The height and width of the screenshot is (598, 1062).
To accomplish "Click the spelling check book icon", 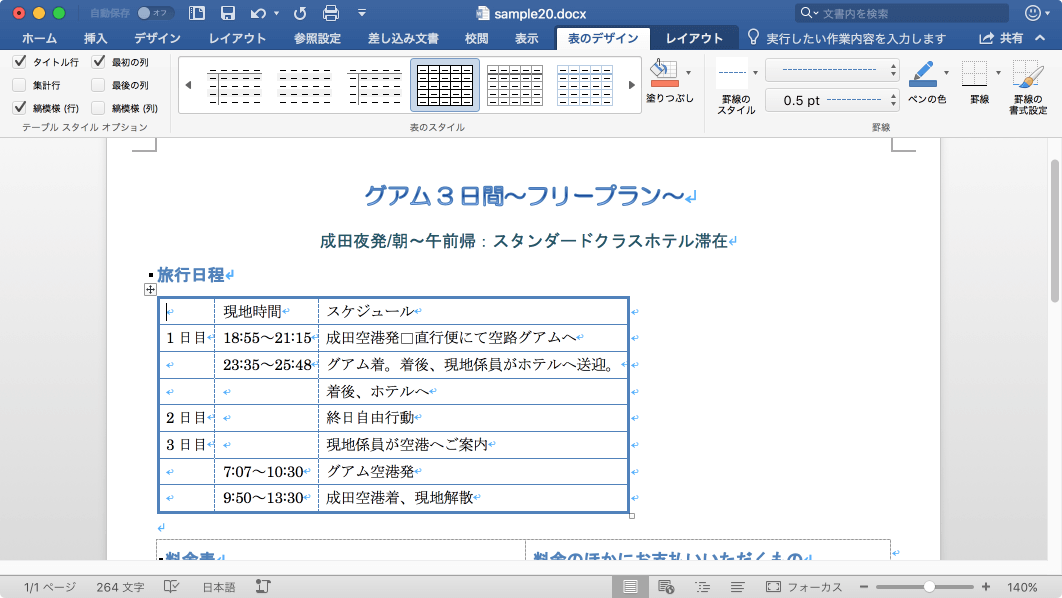I will point(171,586).
